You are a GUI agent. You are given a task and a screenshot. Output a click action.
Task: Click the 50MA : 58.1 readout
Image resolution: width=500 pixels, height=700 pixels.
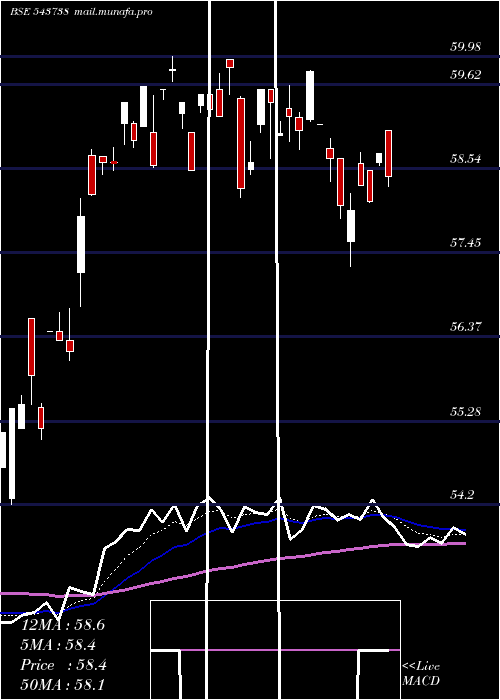63,685
